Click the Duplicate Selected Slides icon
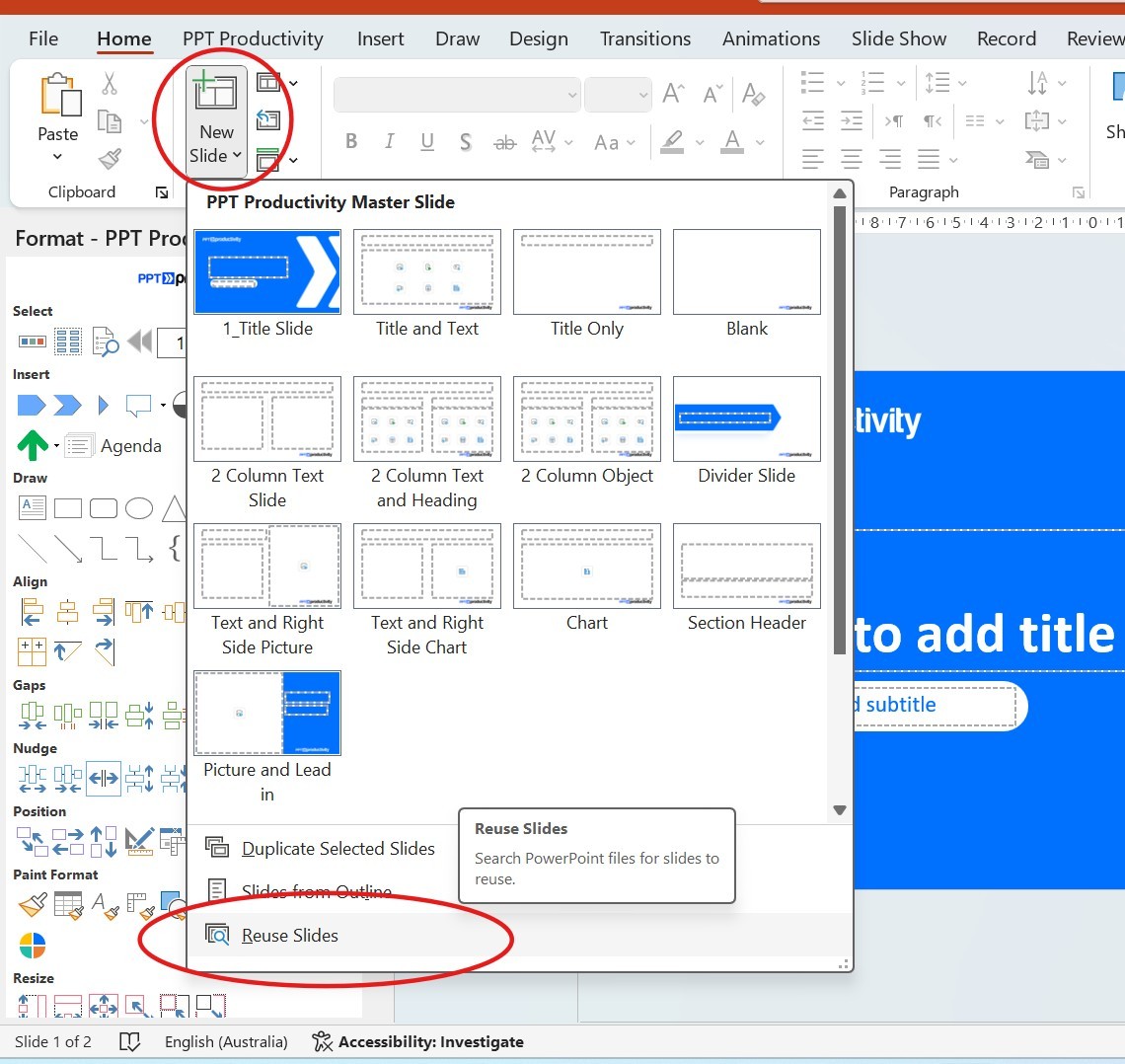 click(x=217, y=847)
